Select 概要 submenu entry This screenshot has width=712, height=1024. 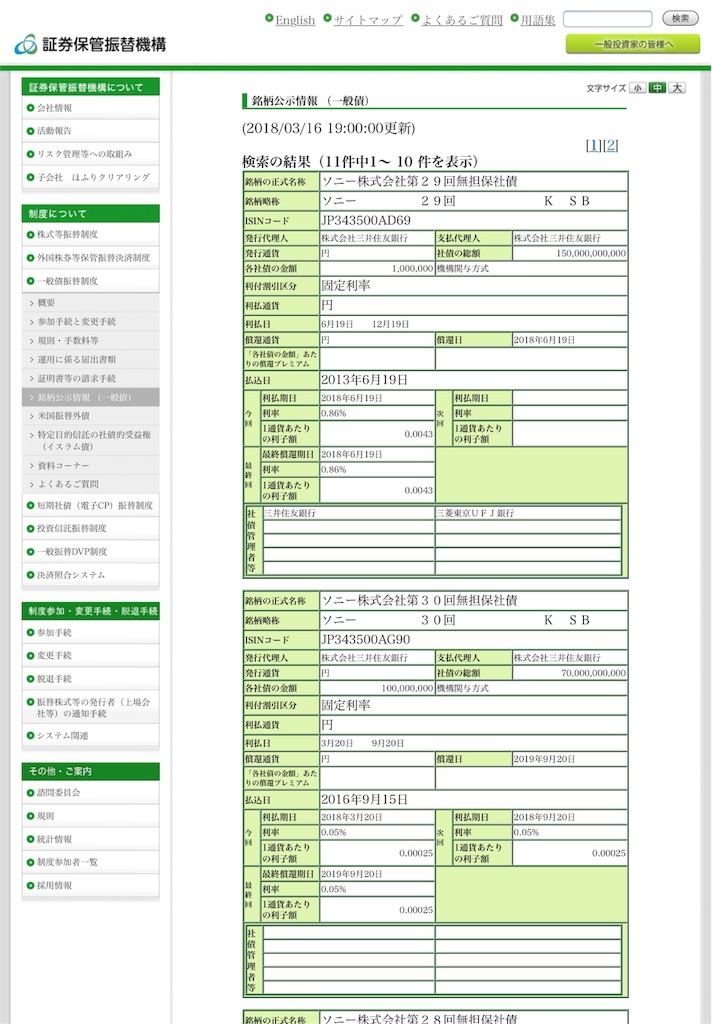(x=90, y=303)
